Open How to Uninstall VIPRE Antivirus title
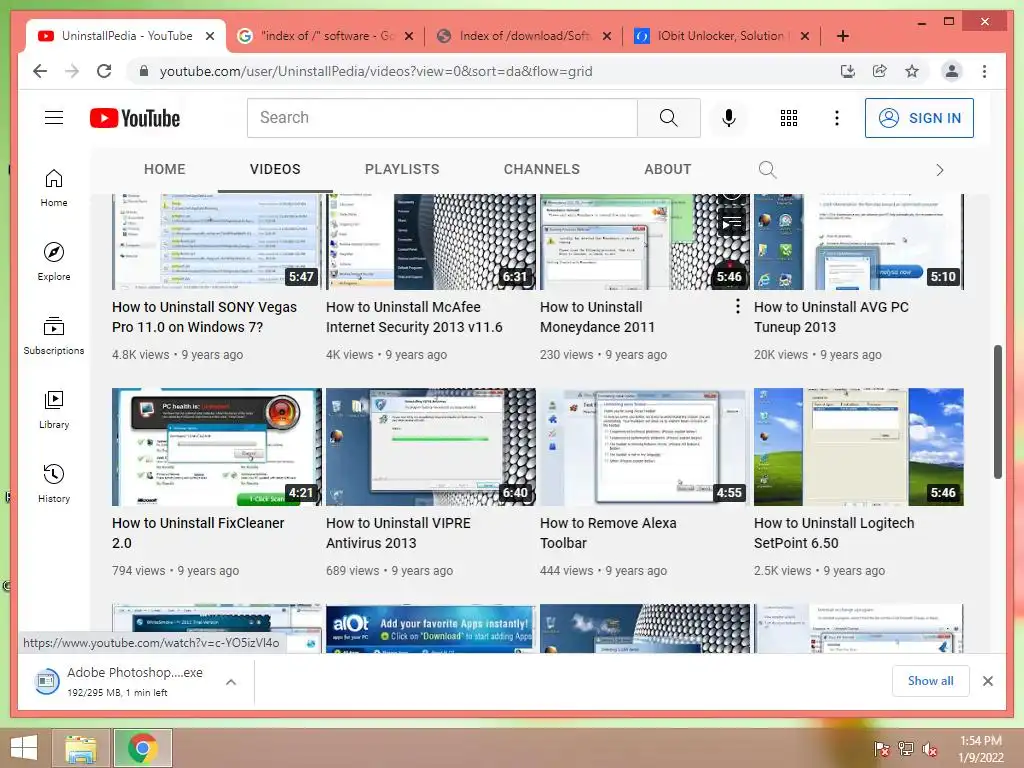This screenshot has width=1024, height=768. [x=398, y=533]
